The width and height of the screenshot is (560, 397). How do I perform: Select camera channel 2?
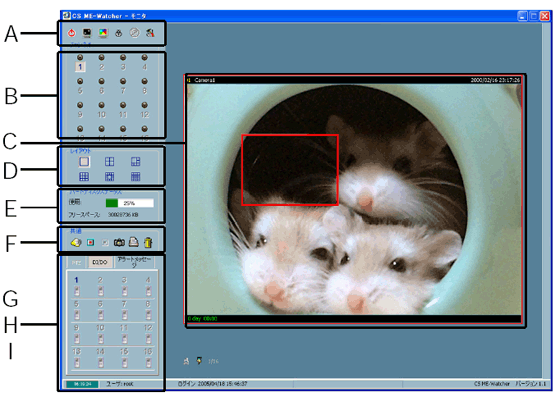(101, 67)
